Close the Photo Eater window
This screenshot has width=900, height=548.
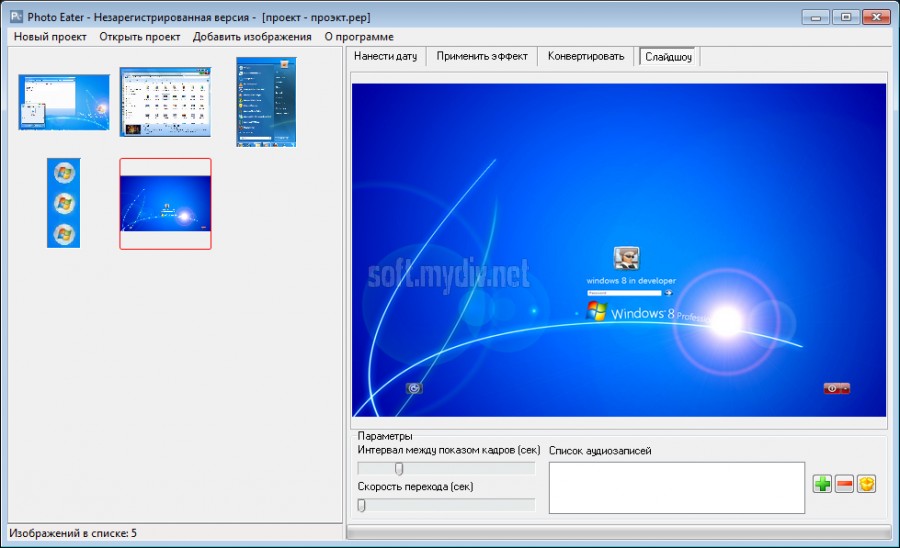pos(876,17)
